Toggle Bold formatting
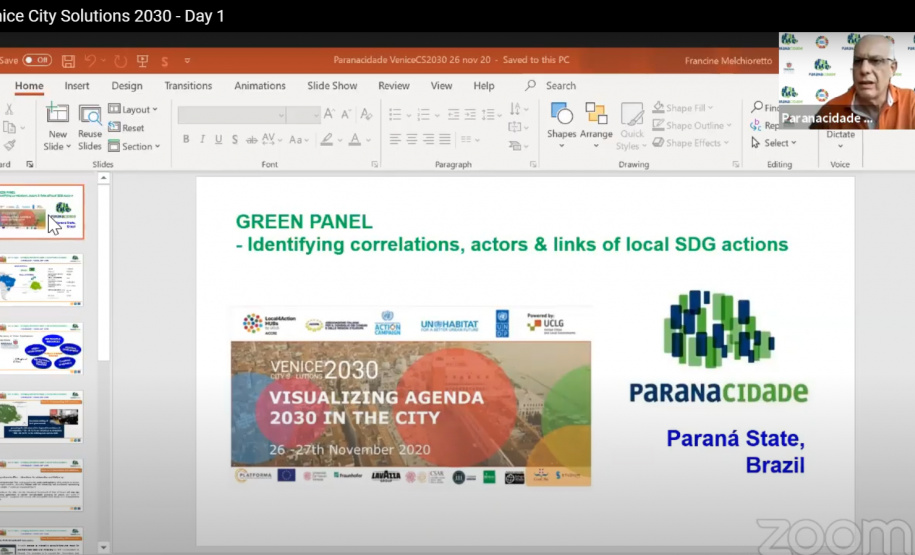915x555 pixels. click(x=186, y=139)
